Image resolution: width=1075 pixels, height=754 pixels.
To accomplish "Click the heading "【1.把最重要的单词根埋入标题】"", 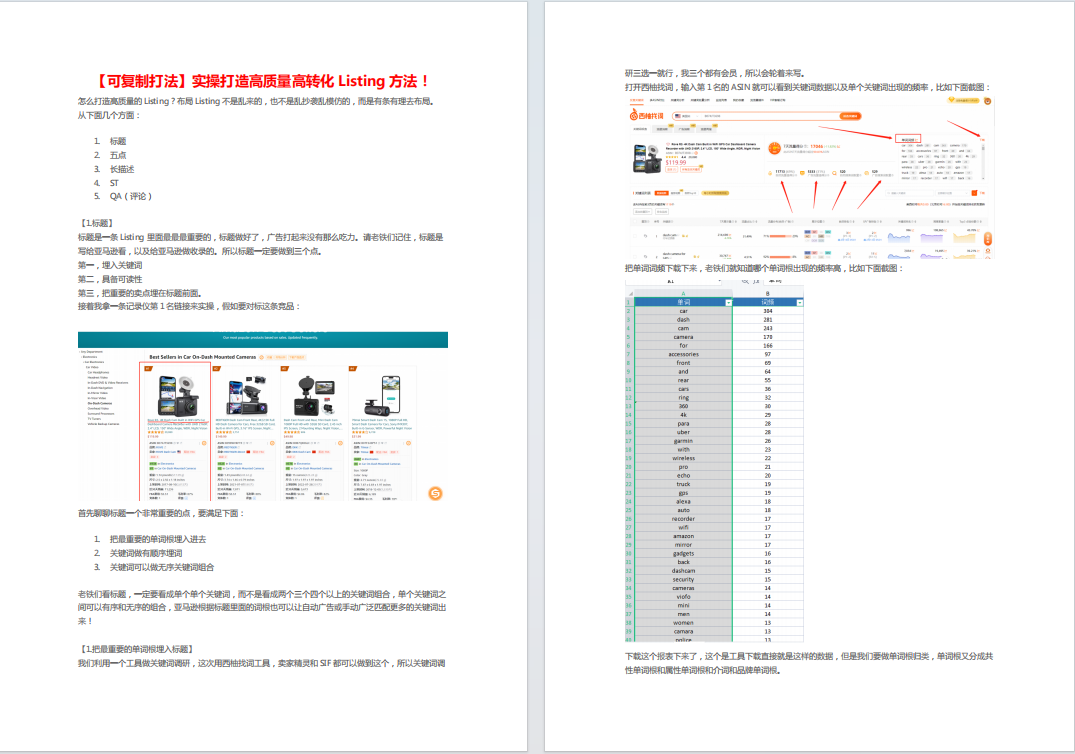I will tap(137, 649).
